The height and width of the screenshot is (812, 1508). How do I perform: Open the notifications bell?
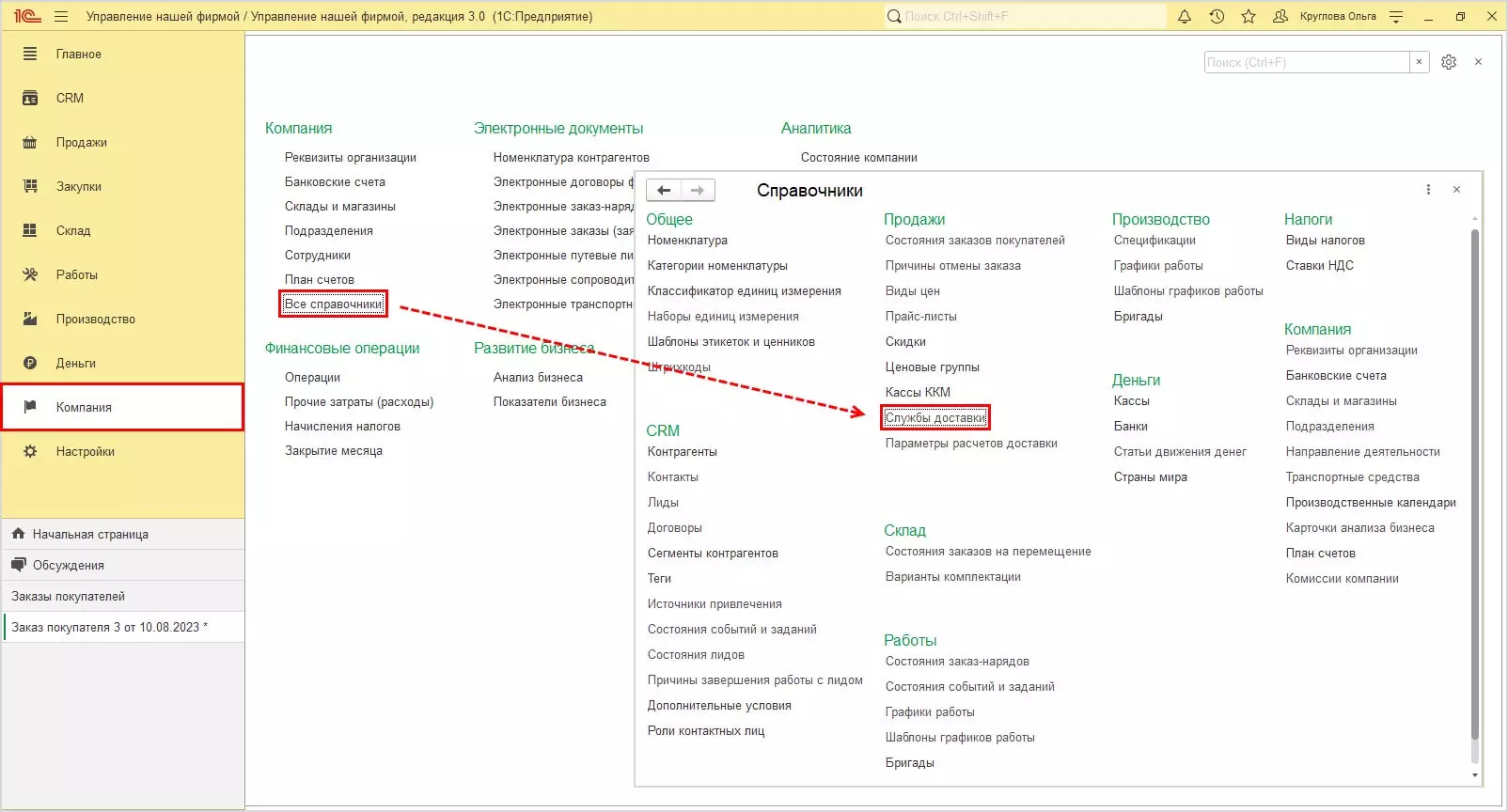pos(1185,16)
